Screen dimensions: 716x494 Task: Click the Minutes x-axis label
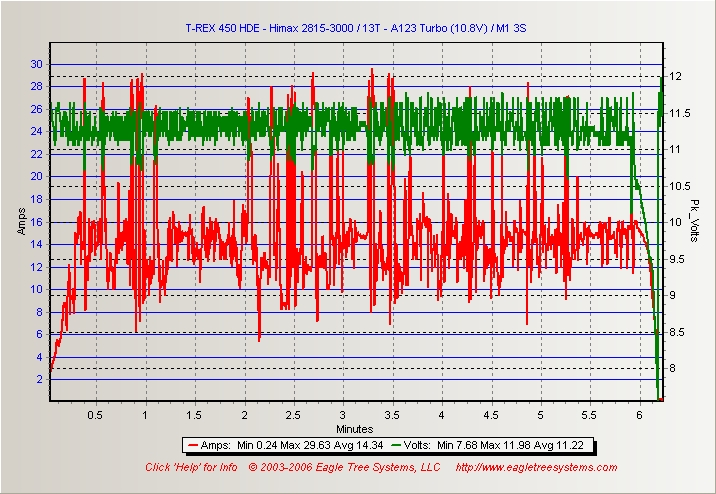[355, 429]
